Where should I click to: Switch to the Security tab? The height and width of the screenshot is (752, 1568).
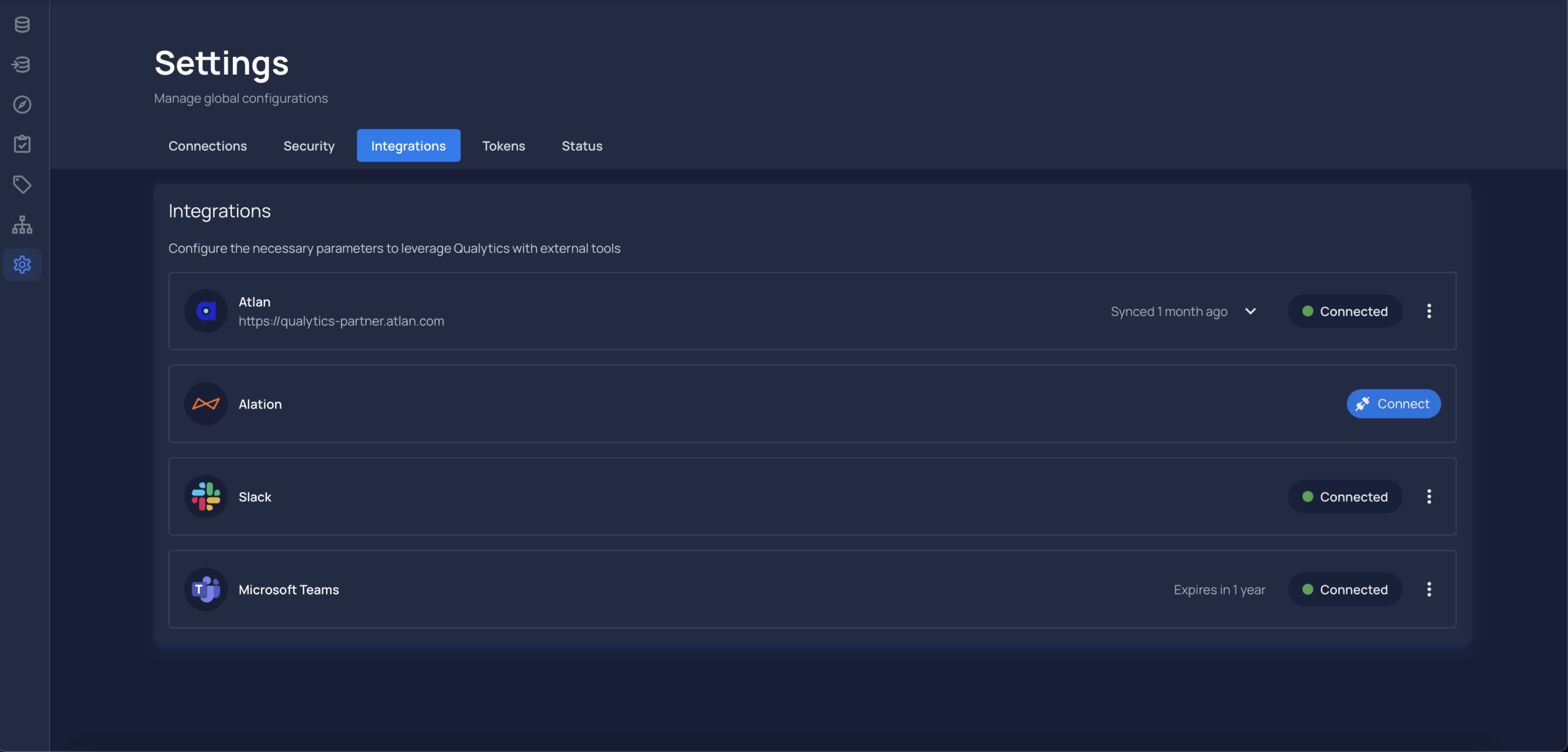[309, 146]
